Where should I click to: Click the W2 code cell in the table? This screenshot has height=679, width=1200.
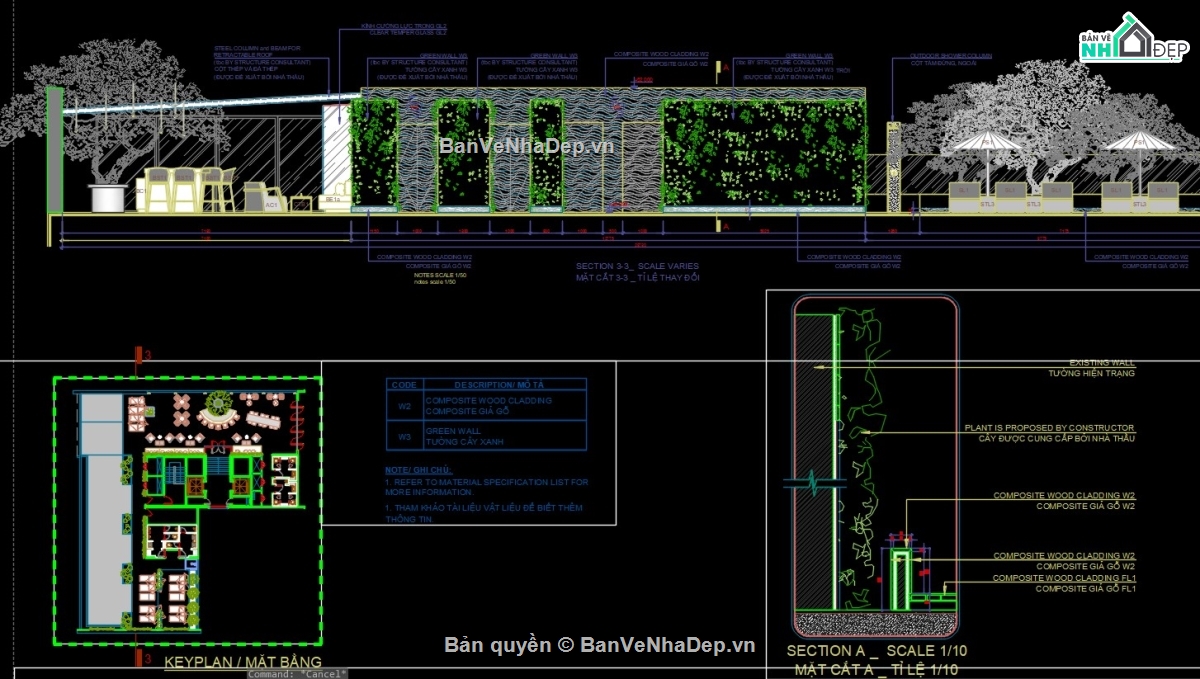coord(405,406)
